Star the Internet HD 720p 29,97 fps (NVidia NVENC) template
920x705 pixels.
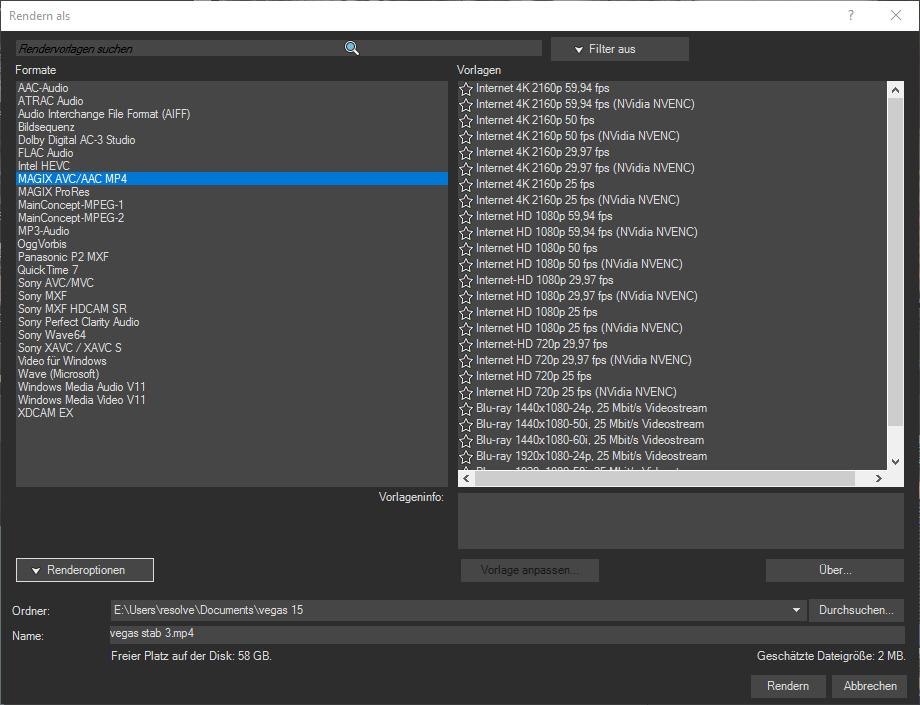[466, 361]
